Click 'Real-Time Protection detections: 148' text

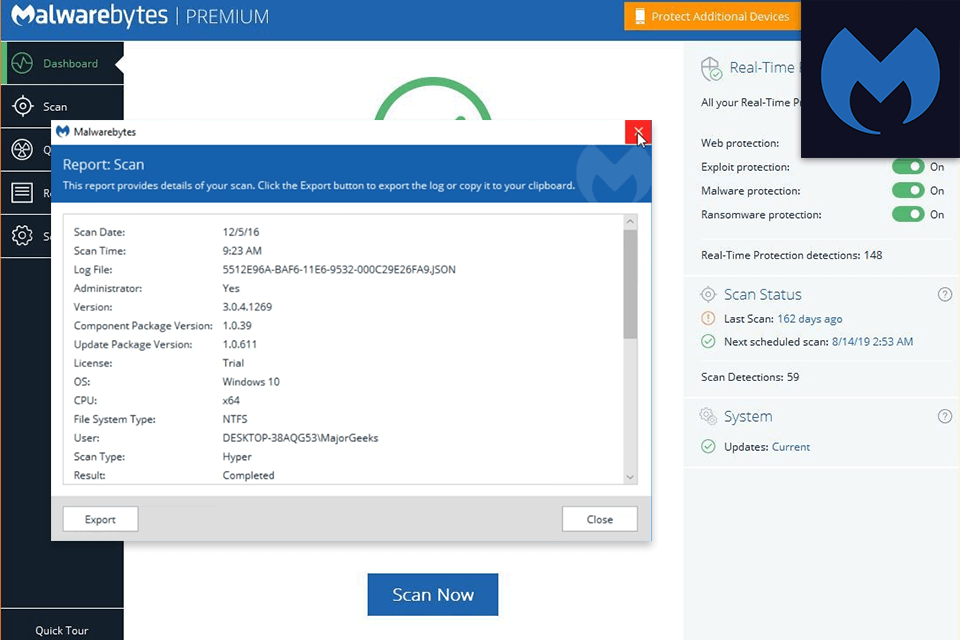[792, 255]
